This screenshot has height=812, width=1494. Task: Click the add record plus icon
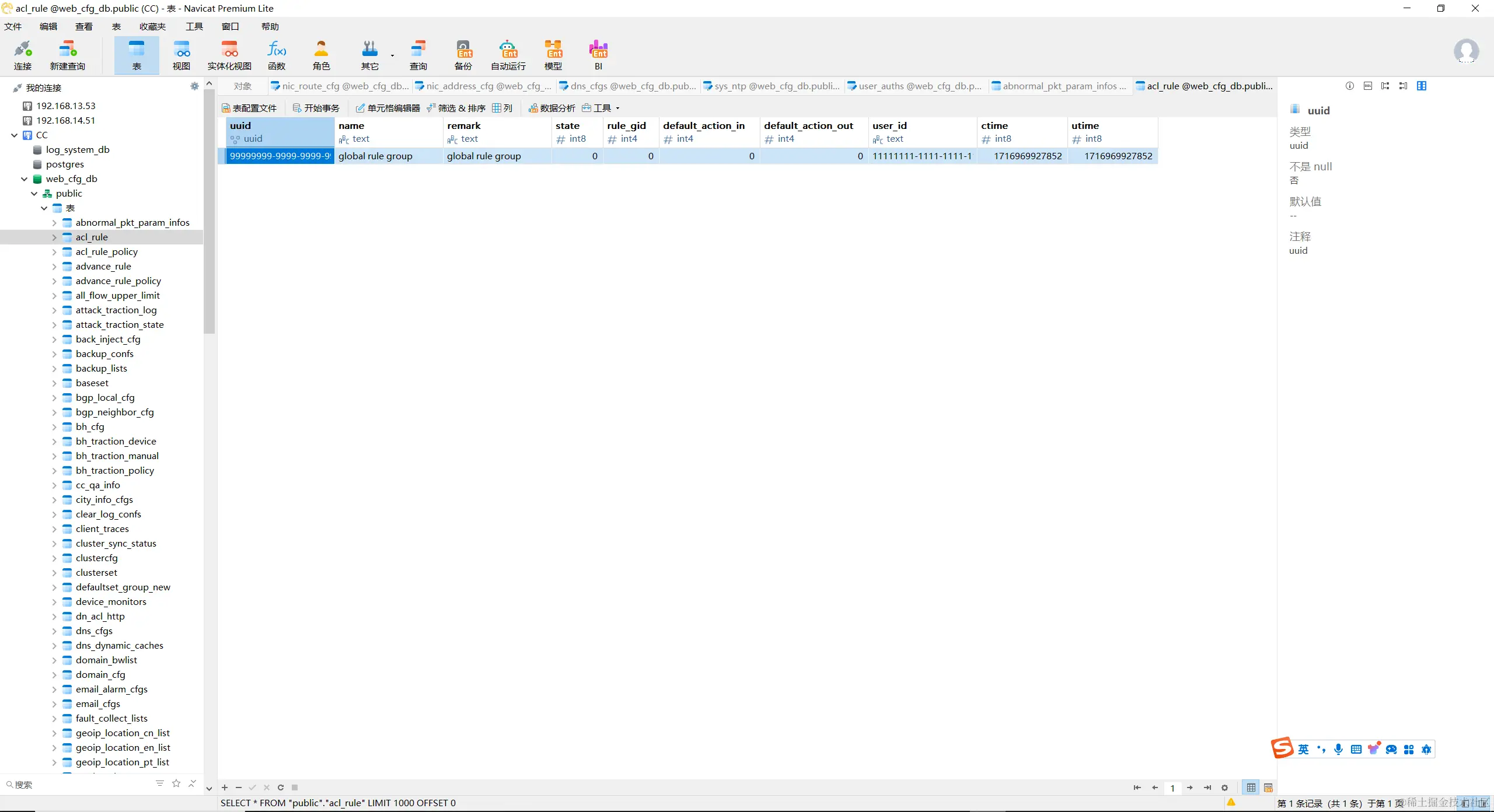click(225, 787)
